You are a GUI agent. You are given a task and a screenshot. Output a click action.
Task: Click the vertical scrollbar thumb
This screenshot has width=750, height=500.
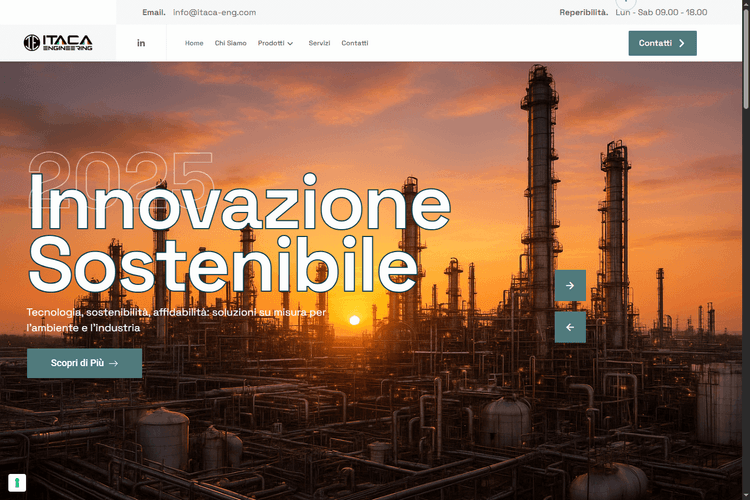pos(745,60)
